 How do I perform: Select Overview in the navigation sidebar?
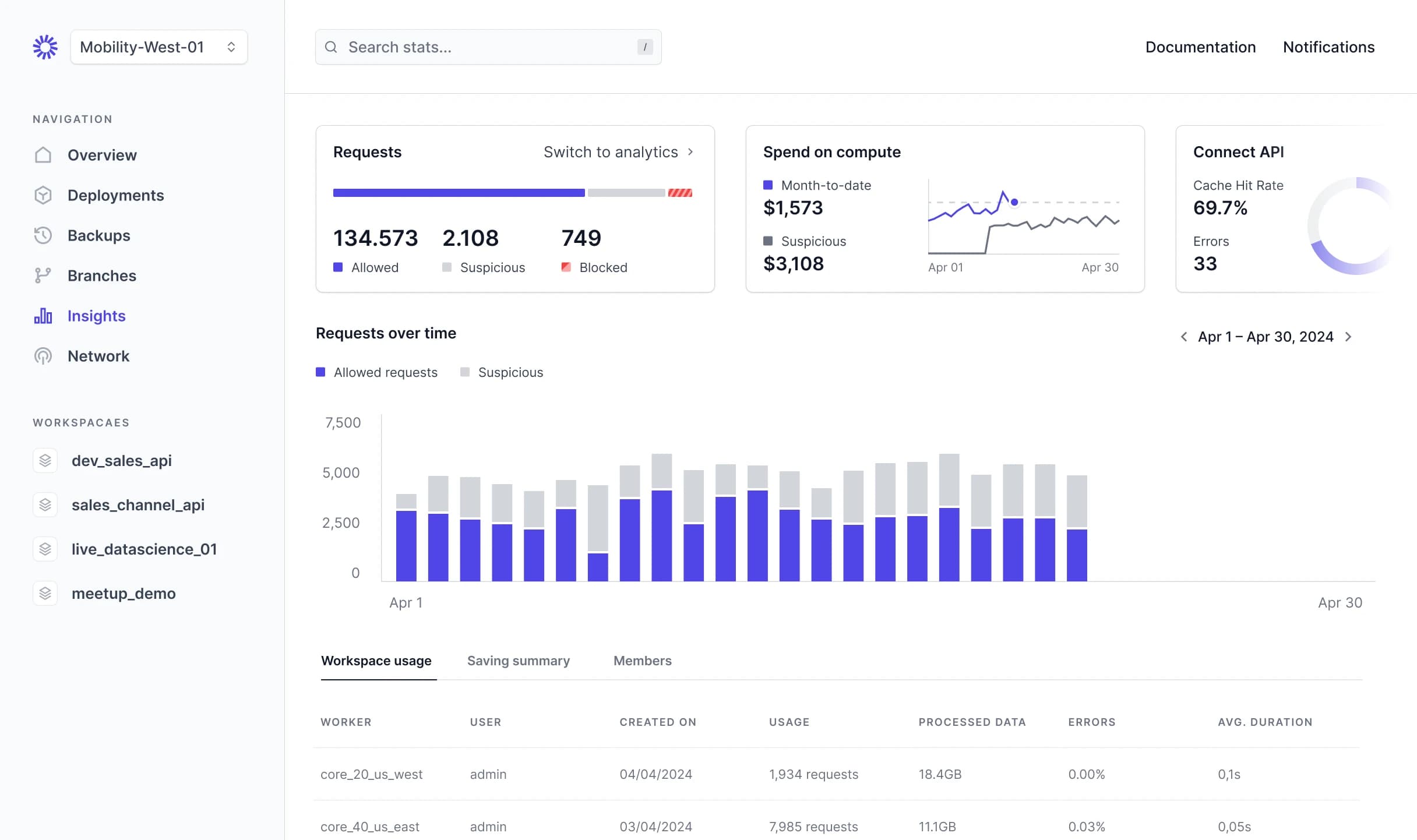[101, 155]
